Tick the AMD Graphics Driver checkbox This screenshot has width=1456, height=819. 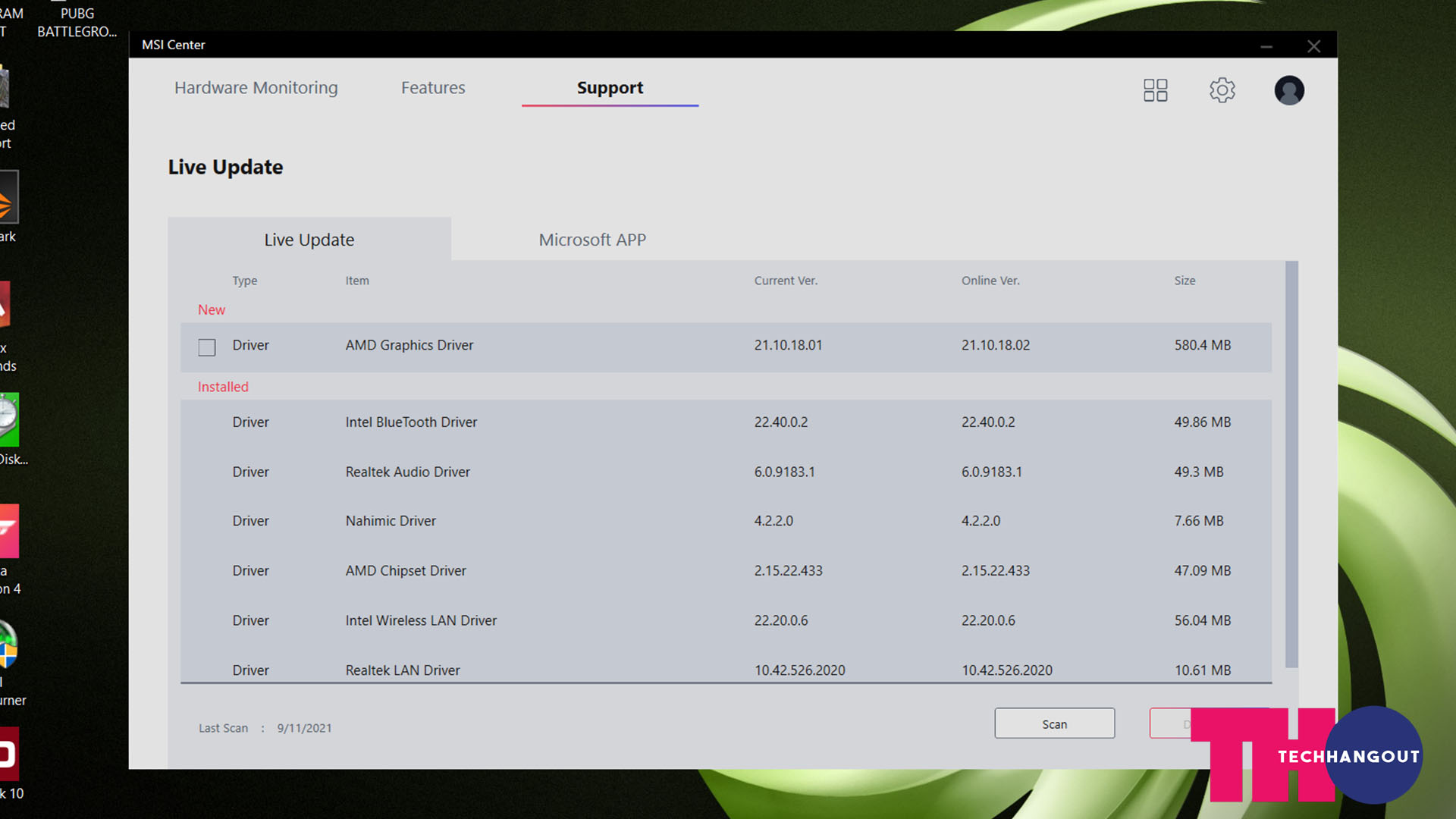pyautogui.click(x=207, y=347)
